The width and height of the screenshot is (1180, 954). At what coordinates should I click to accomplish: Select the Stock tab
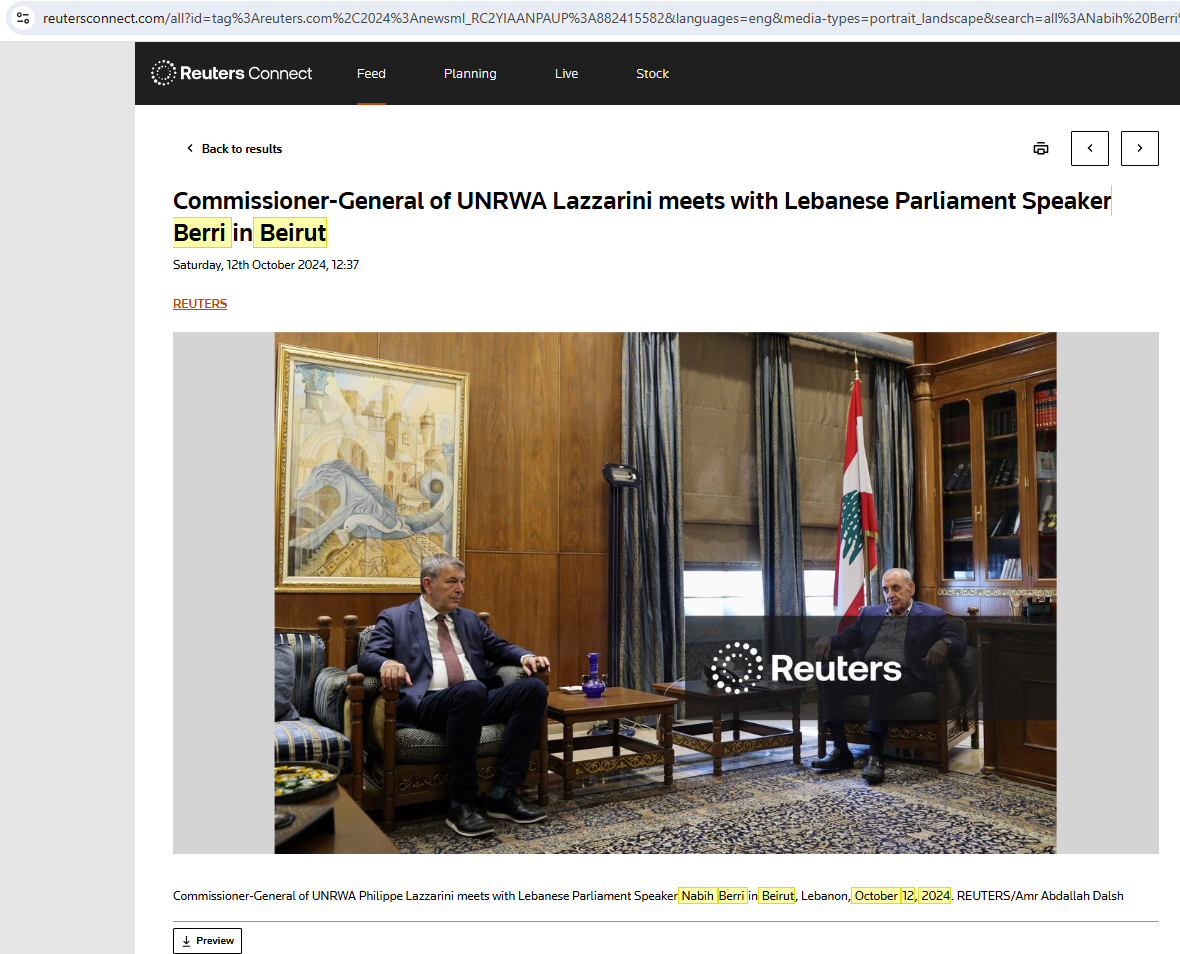point(652,73)
